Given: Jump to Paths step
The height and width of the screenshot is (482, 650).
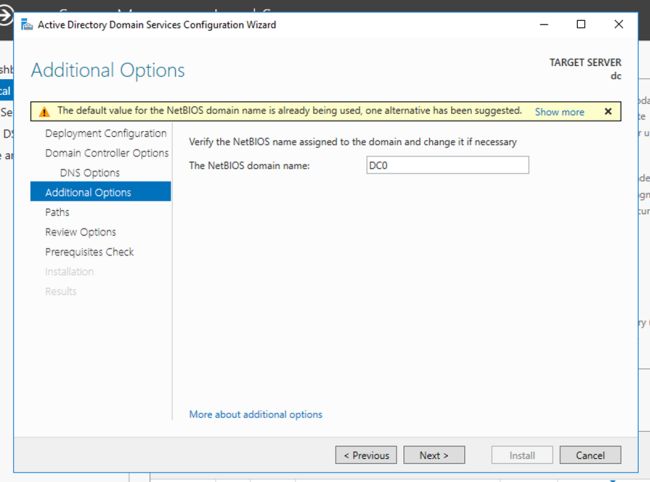Looking at the screenshot, I should [57, 212].
